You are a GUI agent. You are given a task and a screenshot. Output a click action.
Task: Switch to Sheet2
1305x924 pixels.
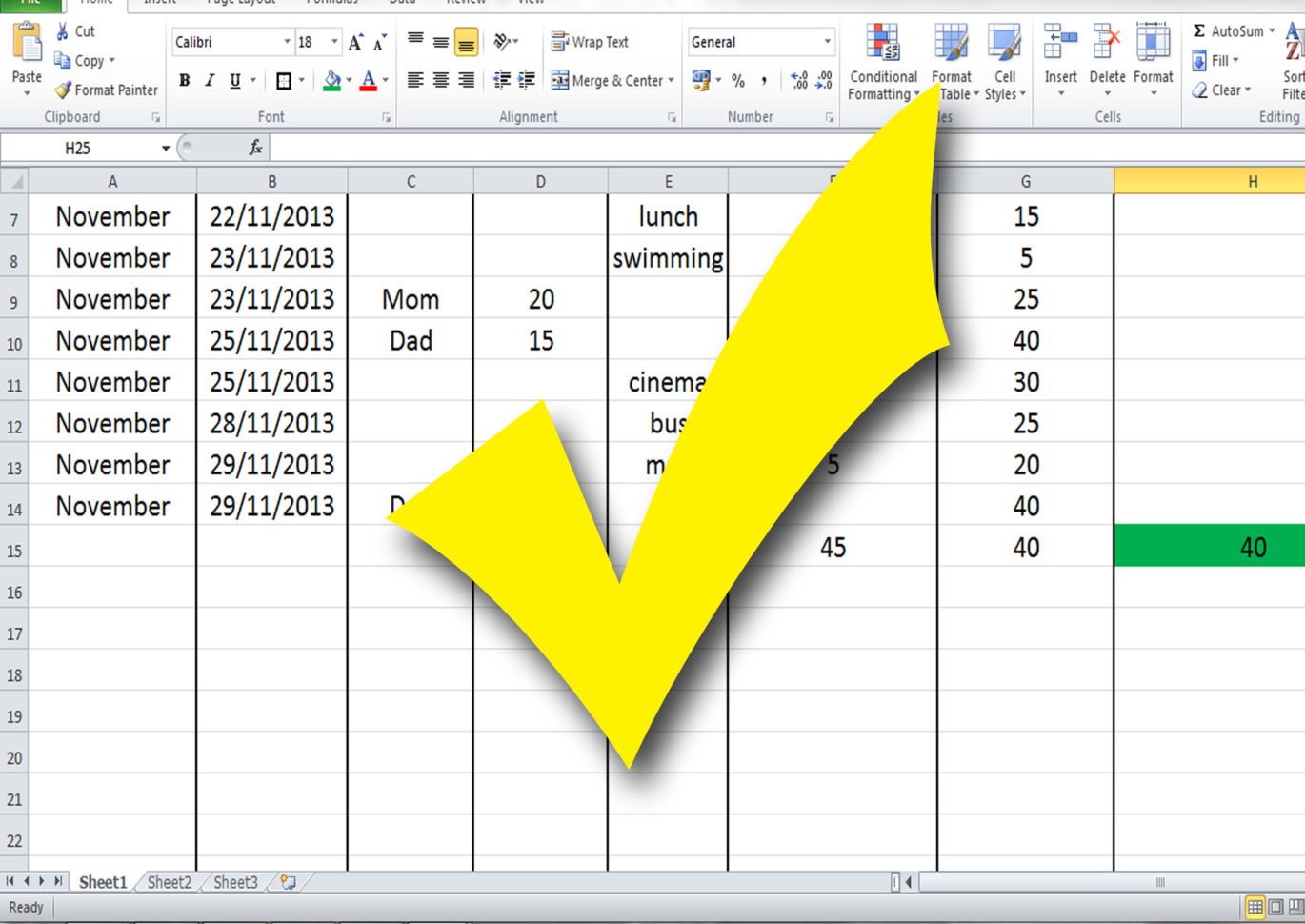168,882
